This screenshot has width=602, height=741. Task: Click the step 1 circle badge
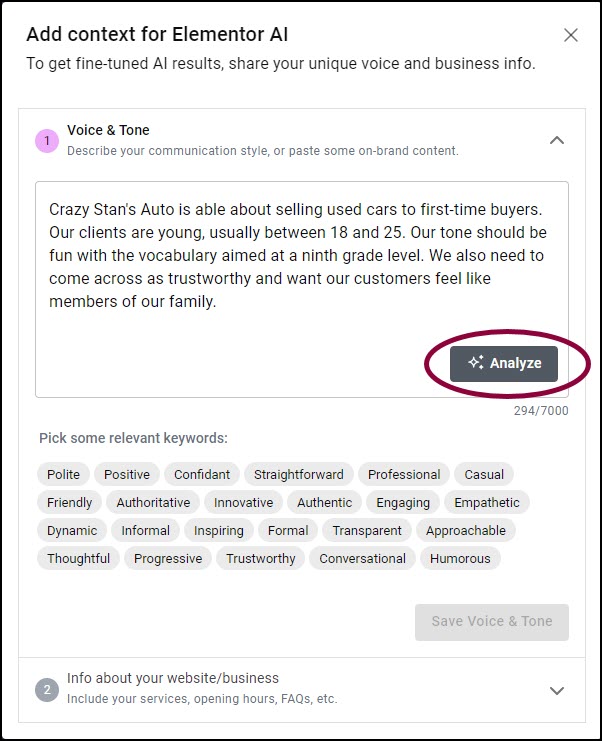click(47, 140)
